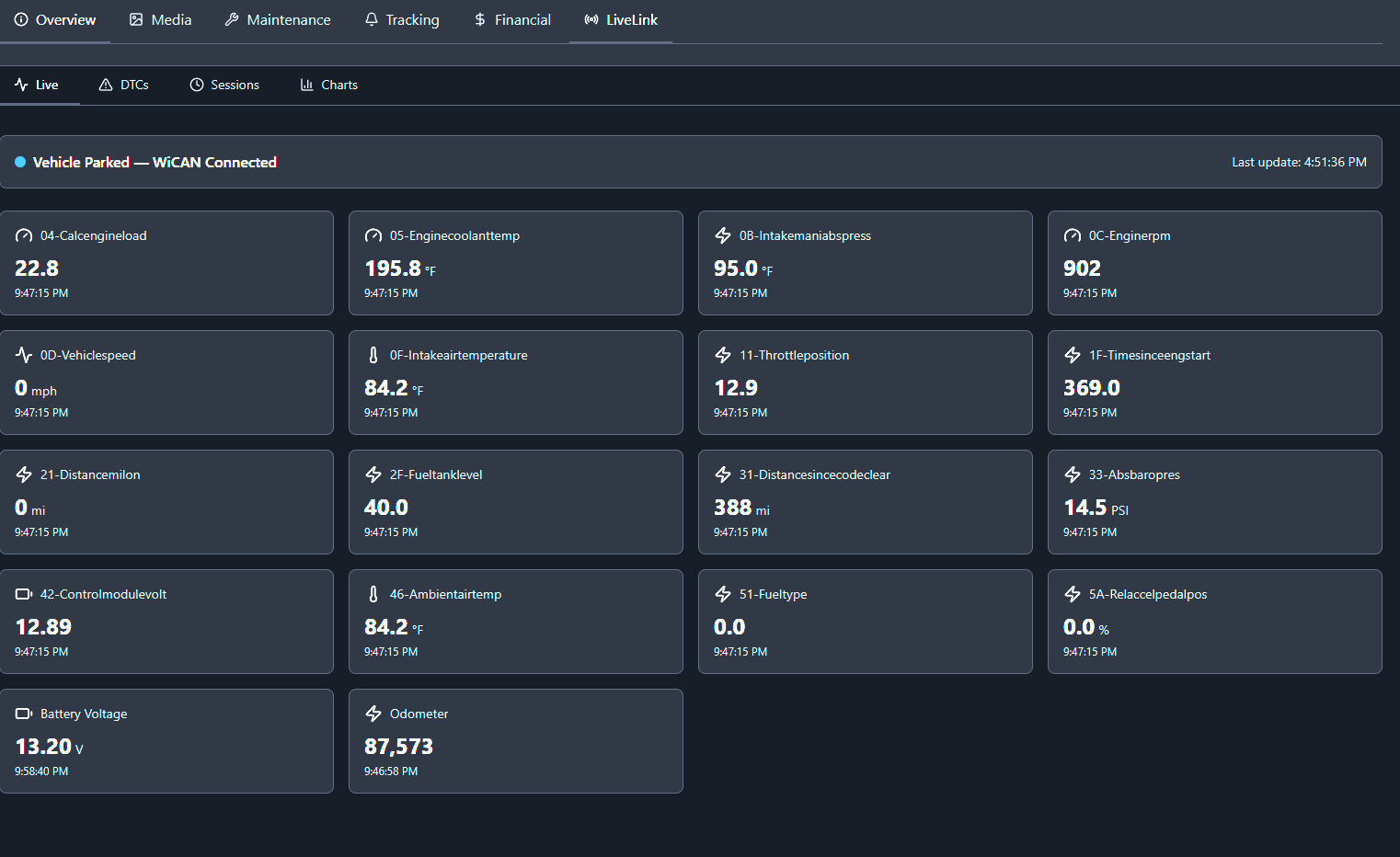Click the battery icon on 42-Controlmodulevolt card
The image size is (1400, 857).
[24, 594]
